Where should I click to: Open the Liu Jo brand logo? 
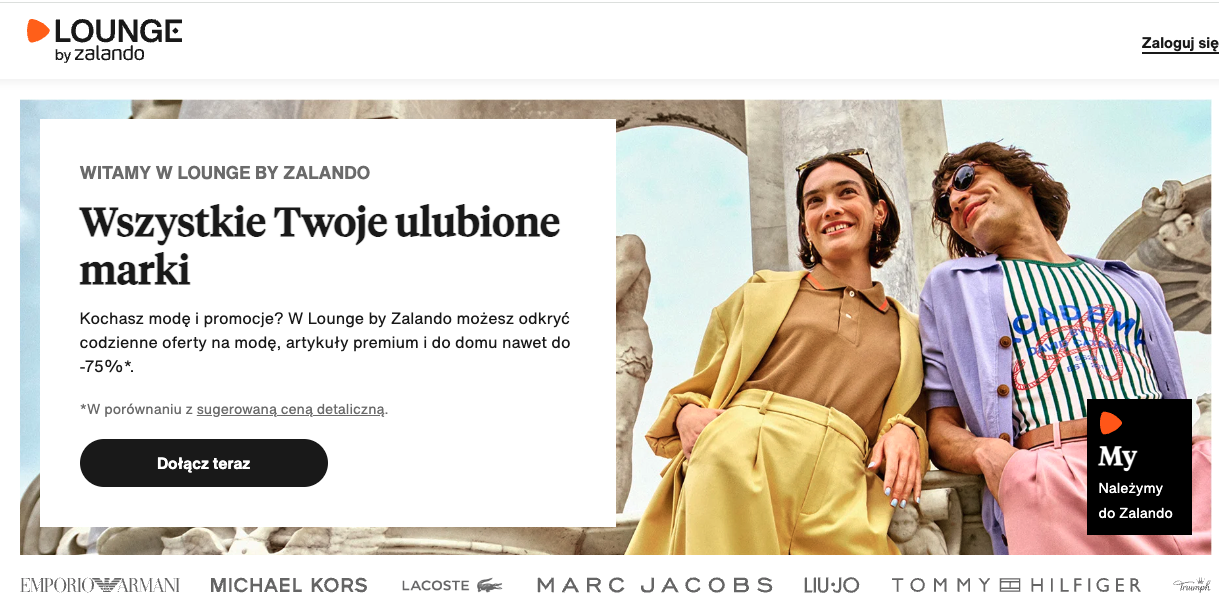click(x=831, y=585)
